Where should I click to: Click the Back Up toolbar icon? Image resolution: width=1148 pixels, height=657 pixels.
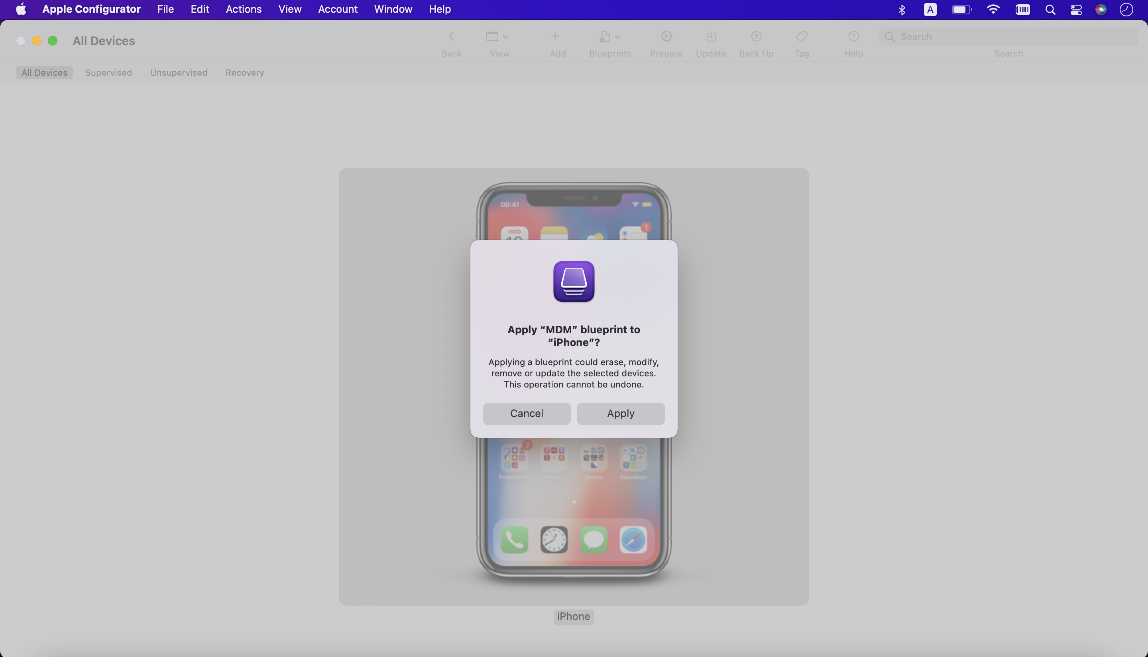click(x=756, y=37)
